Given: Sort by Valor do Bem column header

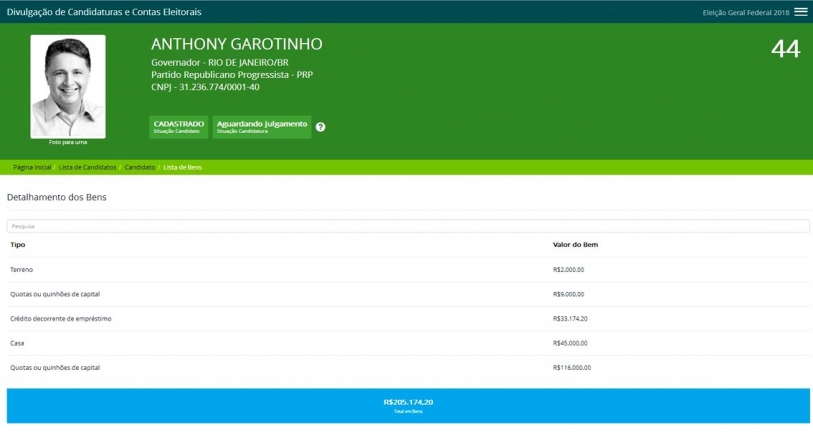Looking at the screenshot, I should tap(575, 245).
